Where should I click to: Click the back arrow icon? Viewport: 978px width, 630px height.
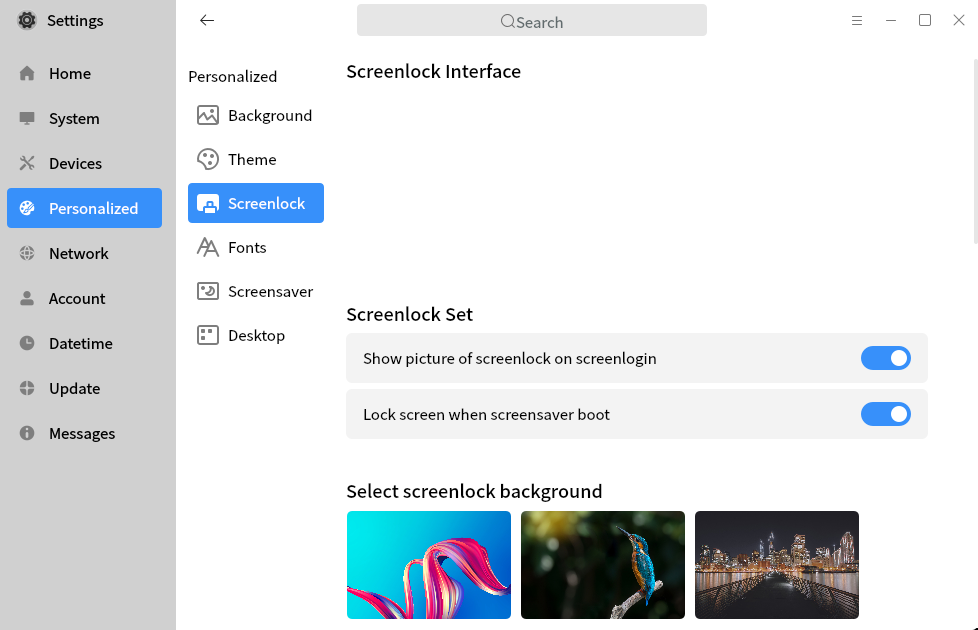207,20
